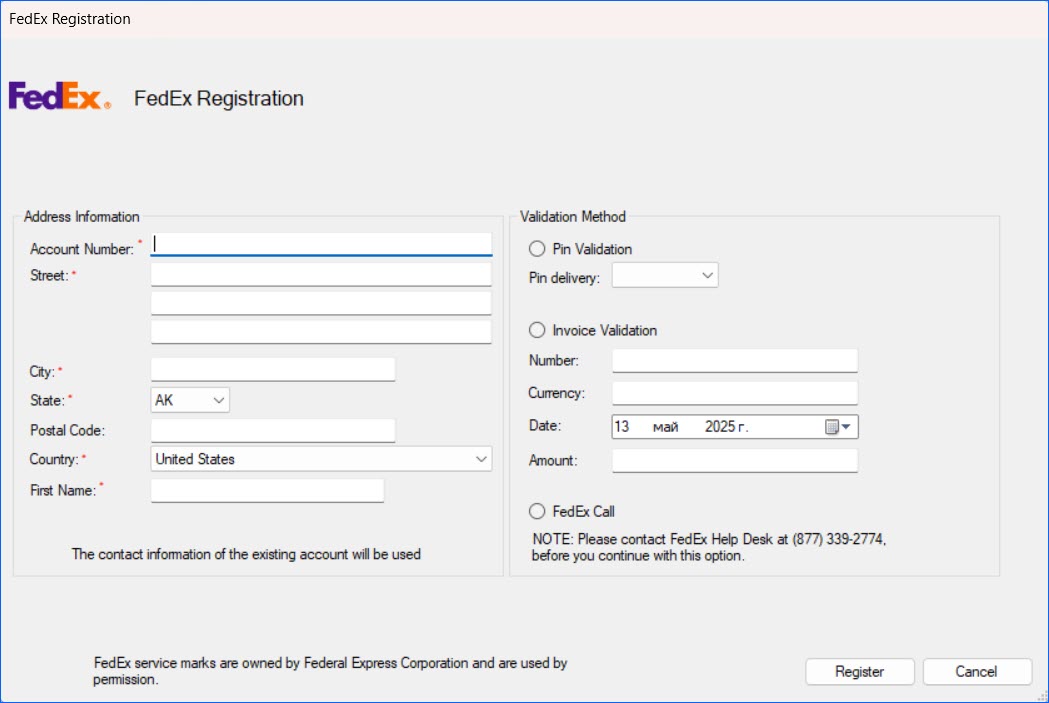Select the month 'май' in Date field
The width and height of the screenshot is (1049, 703).
coord(665,427)
